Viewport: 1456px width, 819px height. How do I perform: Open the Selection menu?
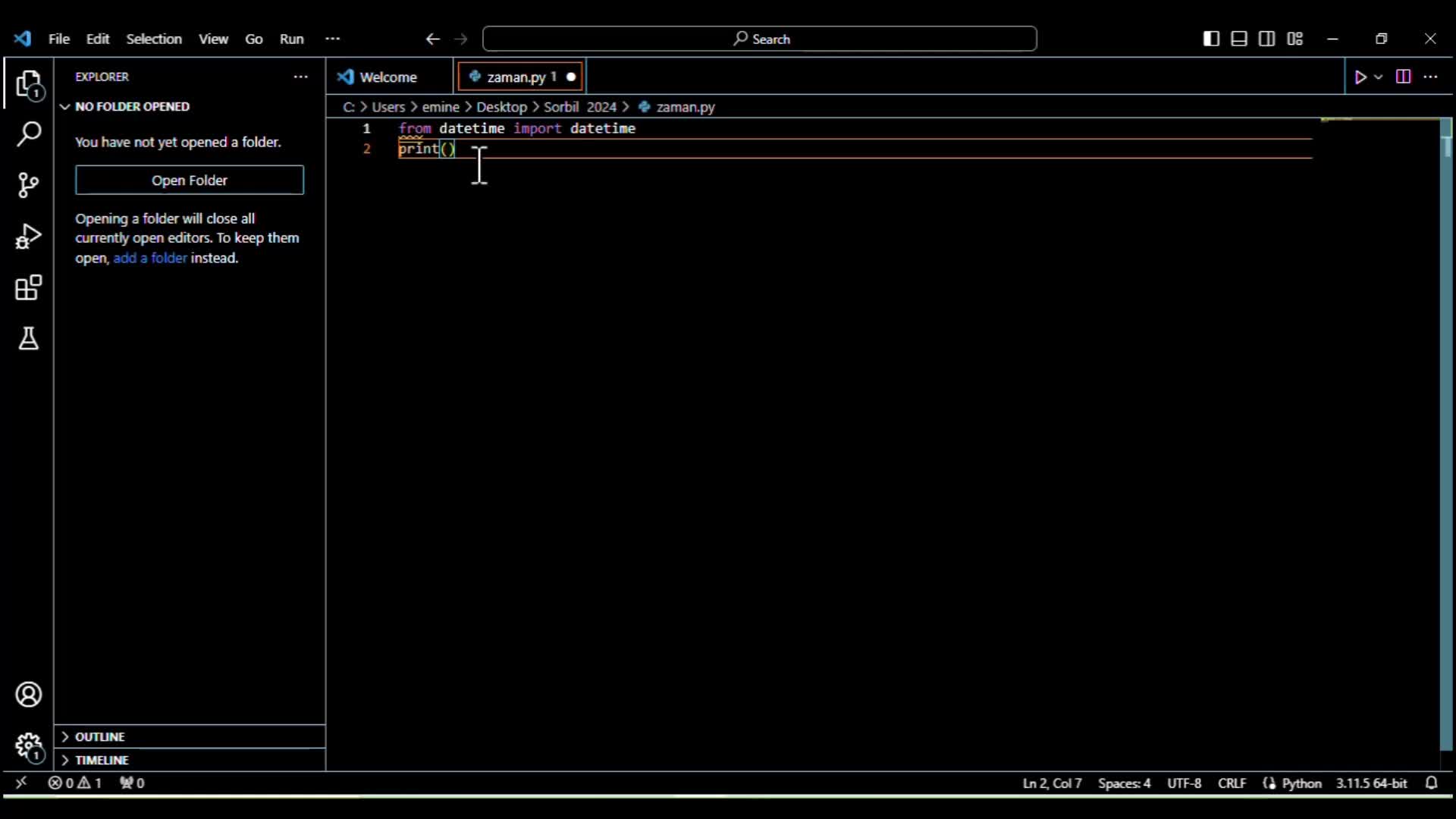point(154,39)
